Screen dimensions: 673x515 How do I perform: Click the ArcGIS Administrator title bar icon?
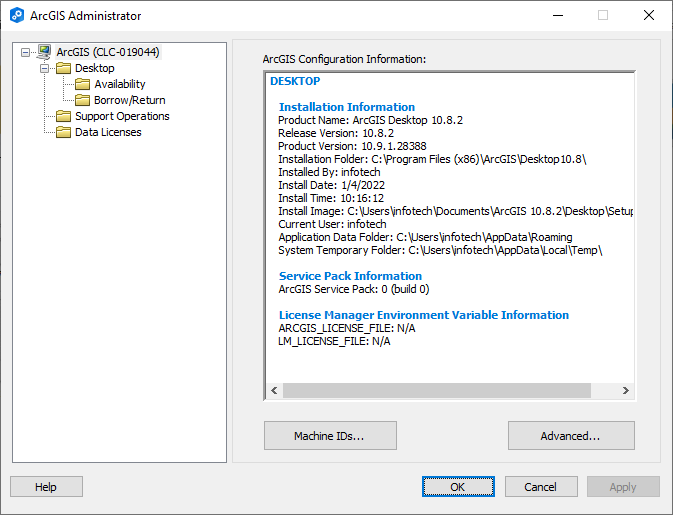[x=17, y=15]
